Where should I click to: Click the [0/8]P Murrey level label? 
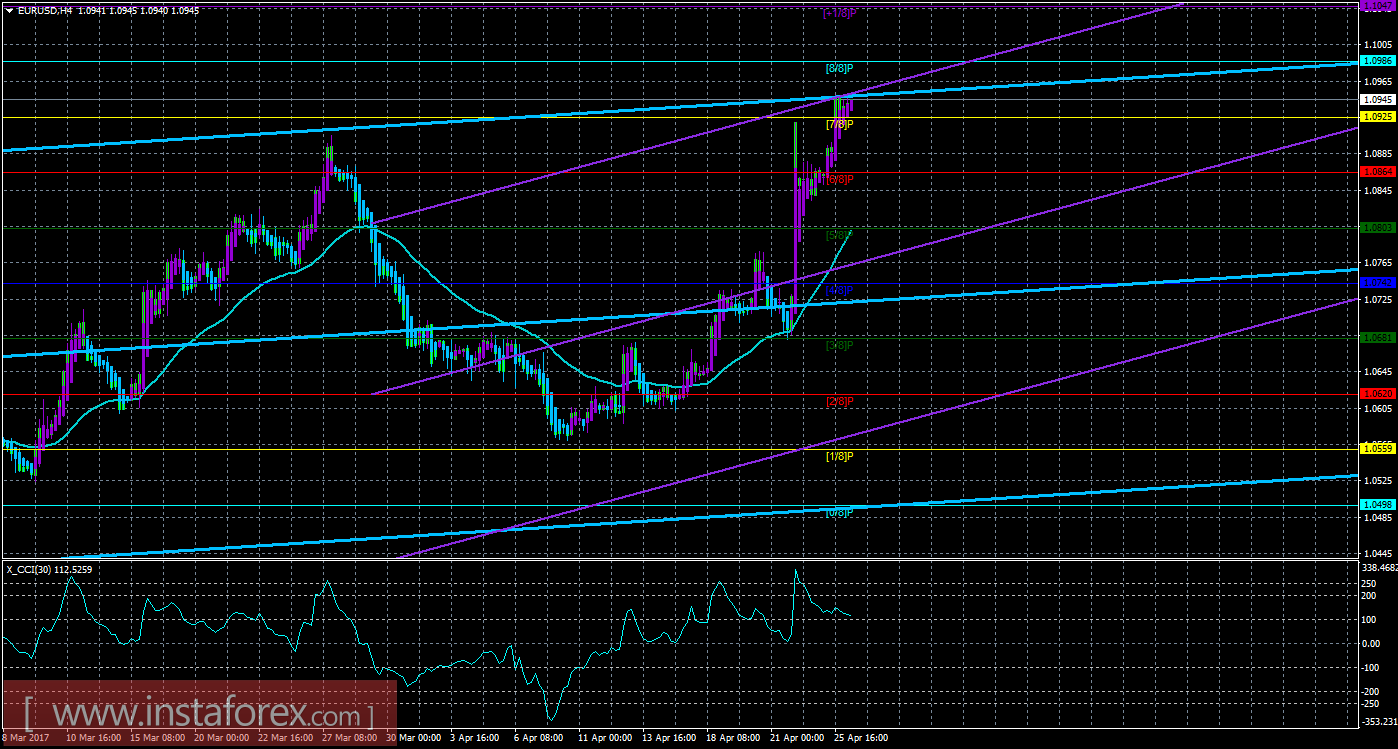[x=839, y=512]
